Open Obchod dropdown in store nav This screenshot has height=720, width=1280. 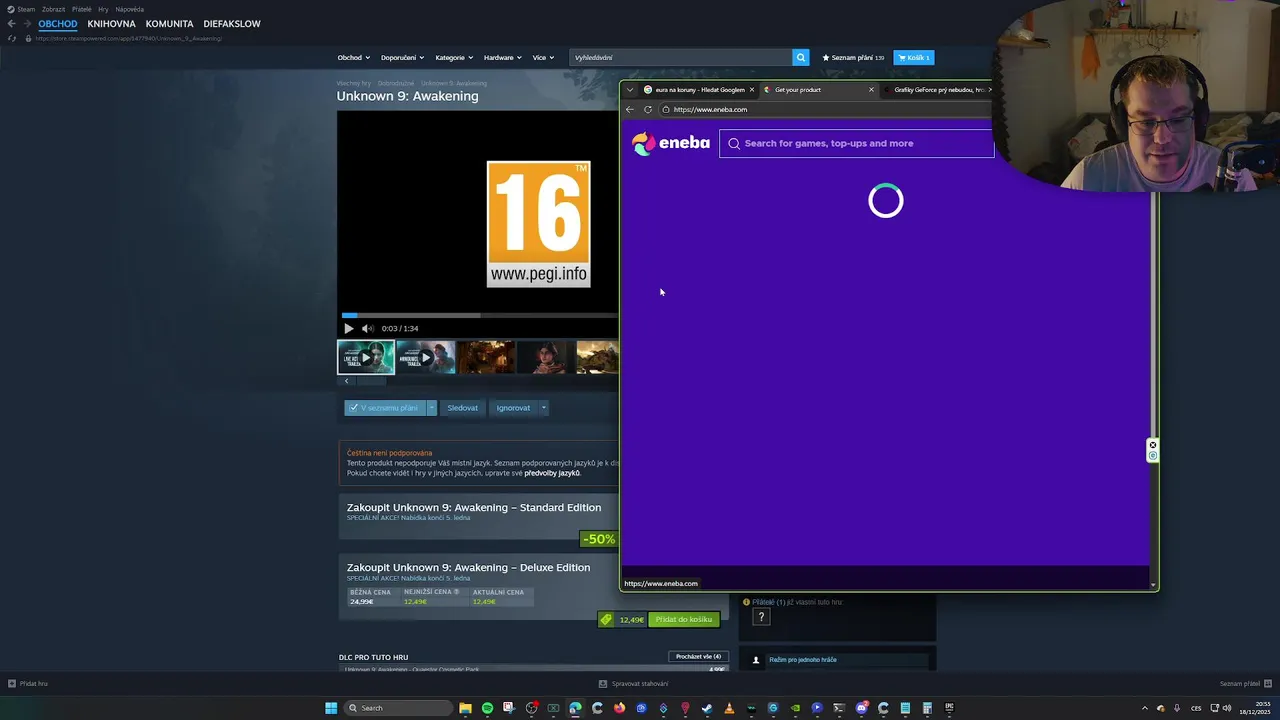click(x=353, y=57)
